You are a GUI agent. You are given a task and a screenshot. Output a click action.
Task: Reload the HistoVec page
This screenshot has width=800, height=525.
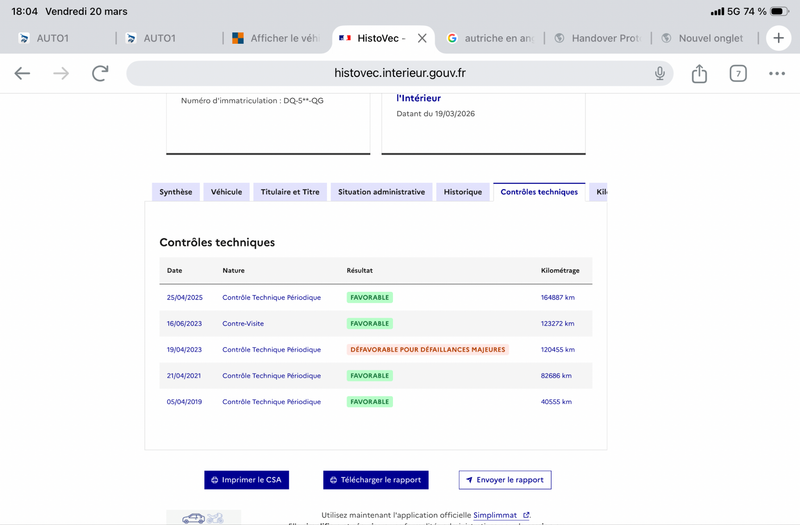(x=100, y=73)
